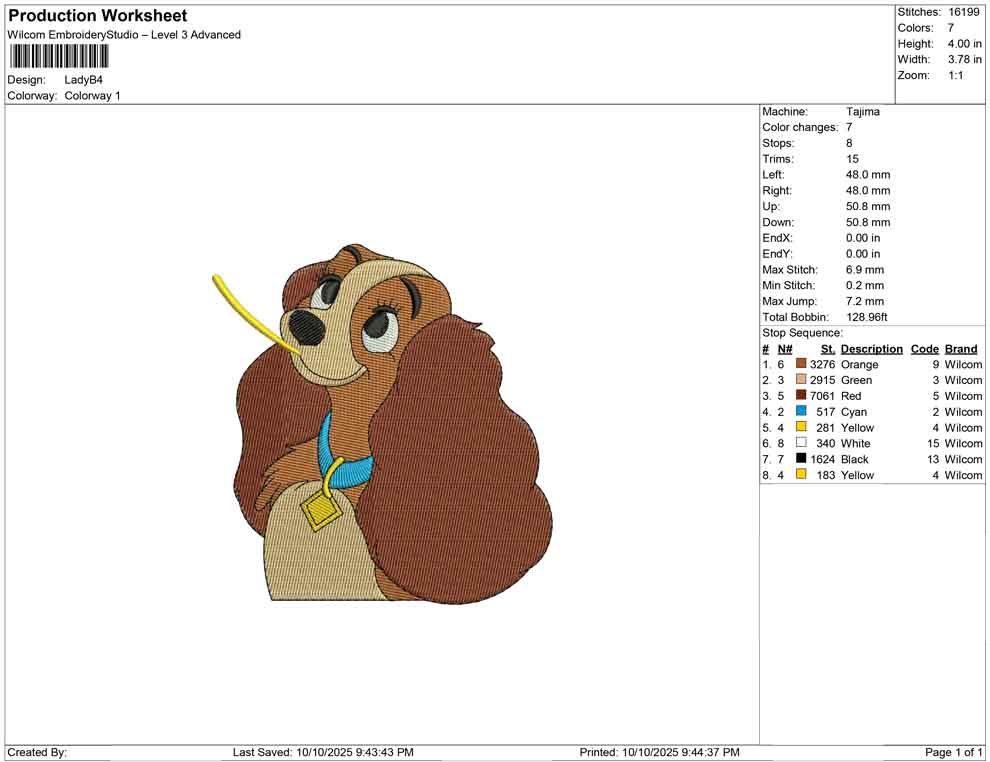Click the Total Bobbin value '128.96ft'
The height and width of the screenshot is (762, 990).
pyautogui.click(x=867, y=317)
